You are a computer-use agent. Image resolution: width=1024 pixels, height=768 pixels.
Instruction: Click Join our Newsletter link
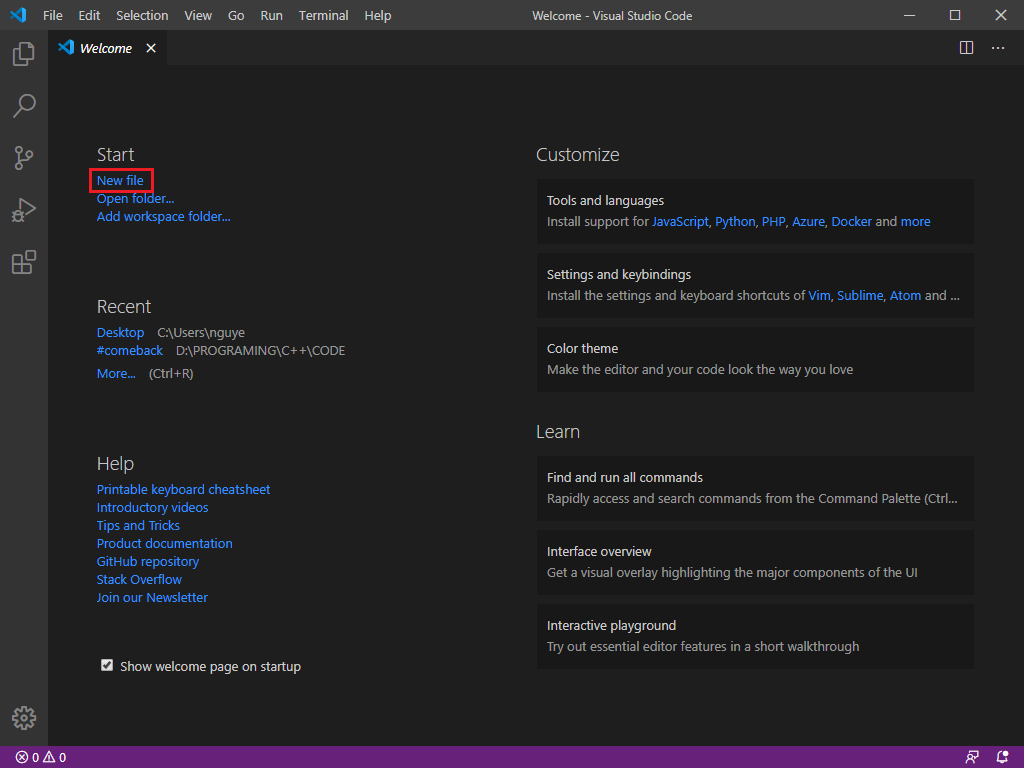click(x=152, y=598)
